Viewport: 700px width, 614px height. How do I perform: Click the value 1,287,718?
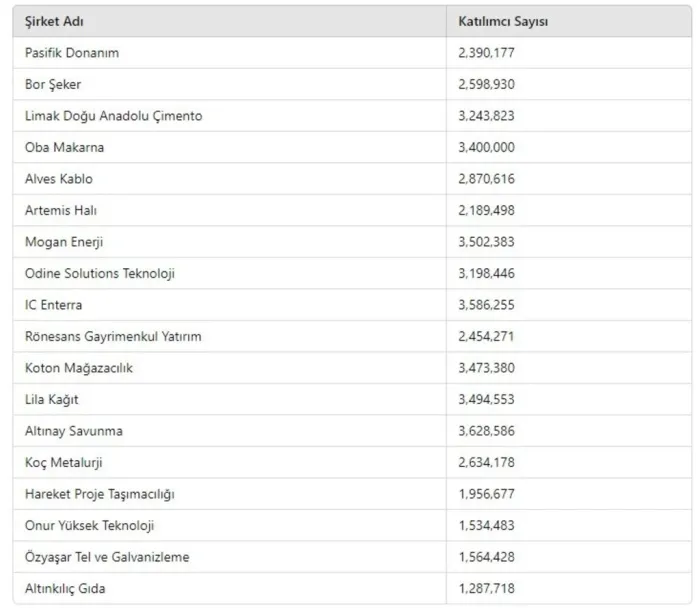[x=486, y=589]
